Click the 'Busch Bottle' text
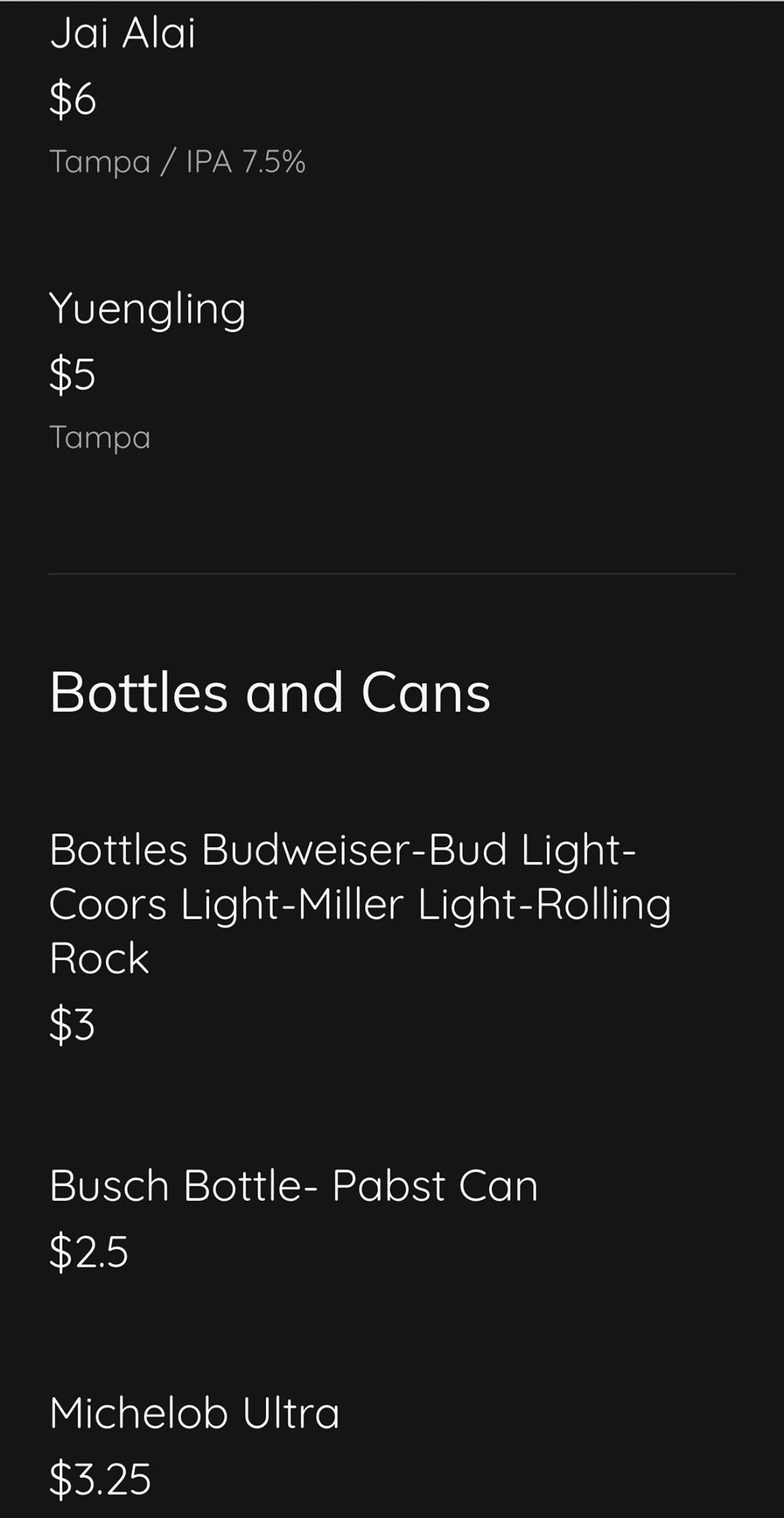The height and width of the screenshot is (1518, 784). coord(175,1186)
